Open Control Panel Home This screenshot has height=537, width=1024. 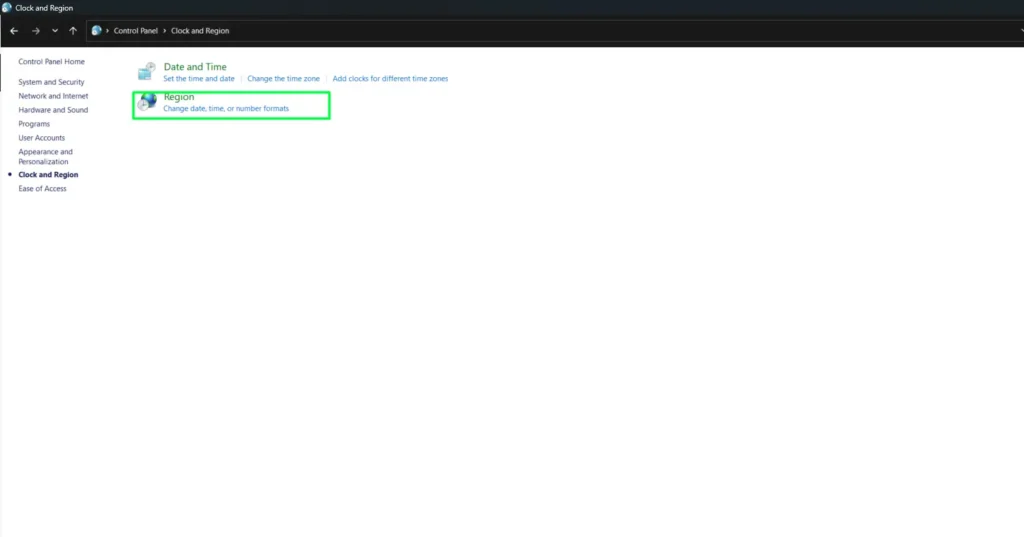[x=52, y=61]
